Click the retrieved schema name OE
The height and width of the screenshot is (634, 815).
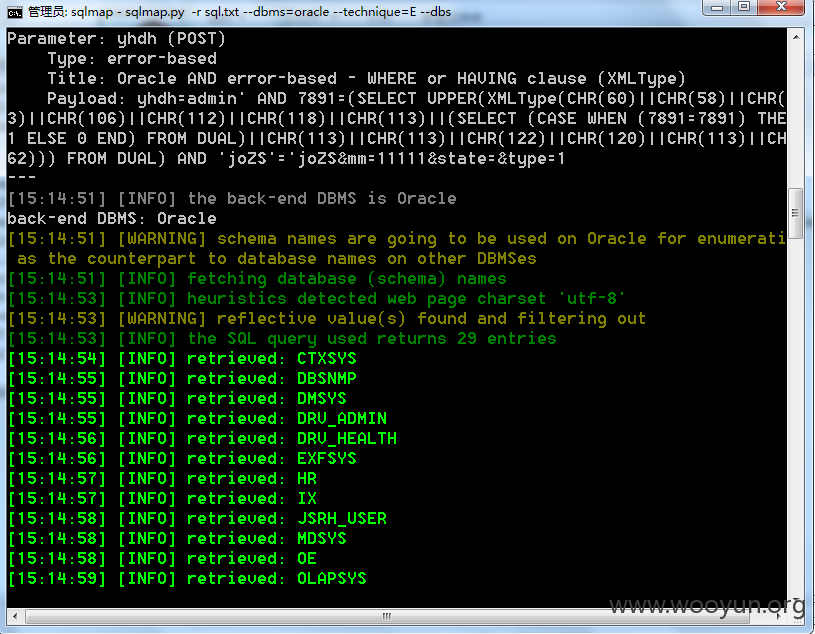(x=307, y=559)
